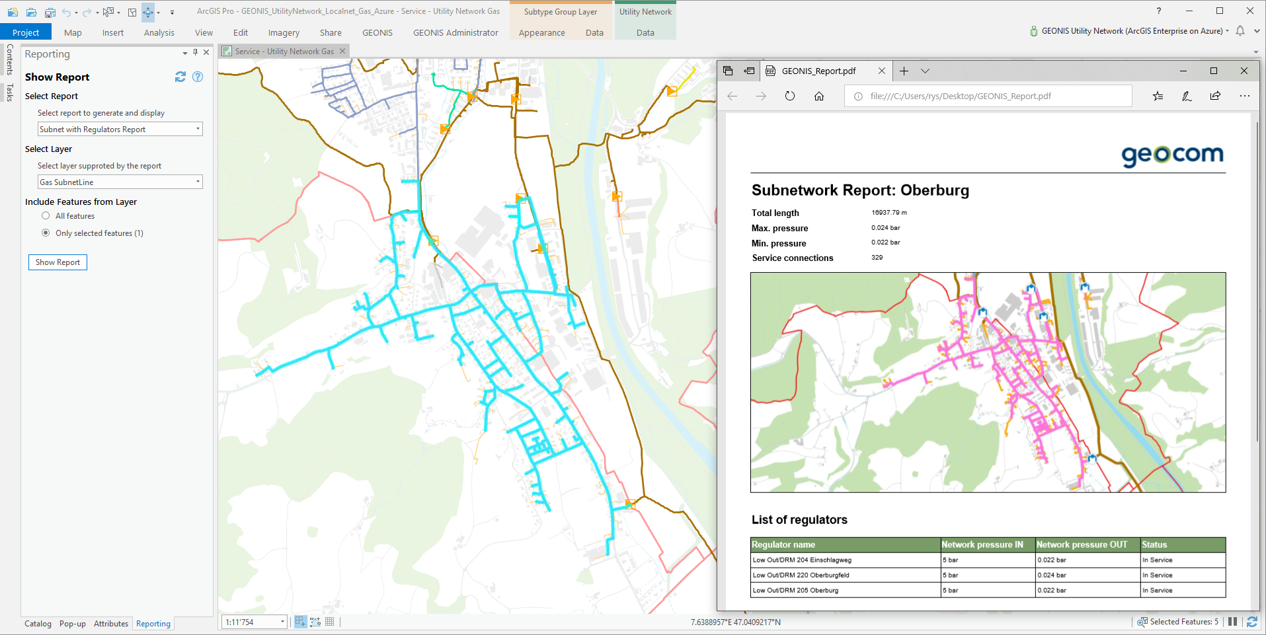Open the browser Favorites star icon
This screenshot has width=1266, height=635.
coord(1158,96)
